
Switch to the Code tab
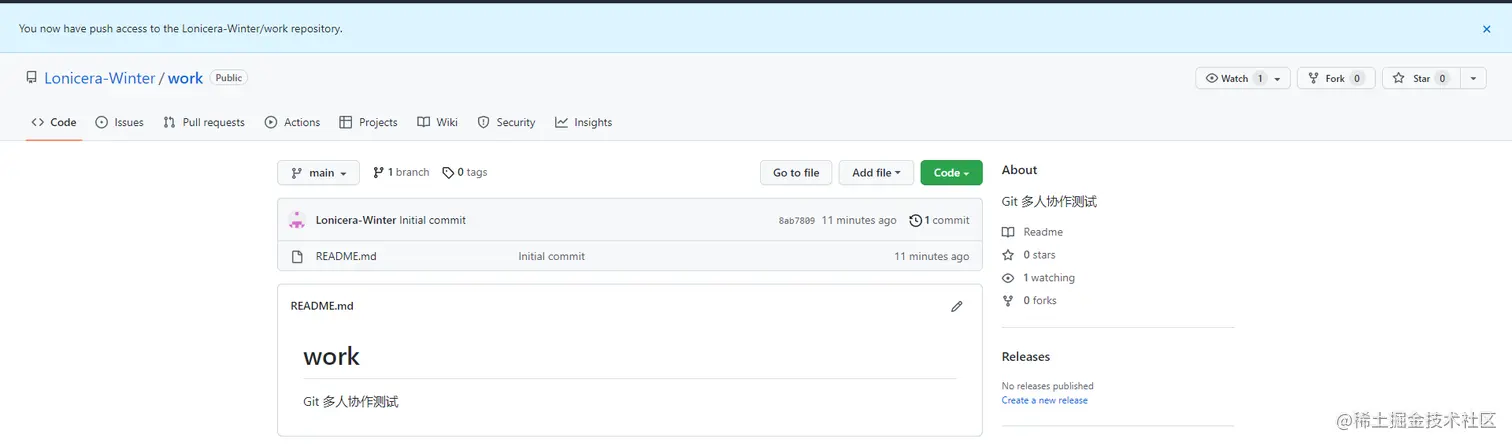(x=54, y=122)
